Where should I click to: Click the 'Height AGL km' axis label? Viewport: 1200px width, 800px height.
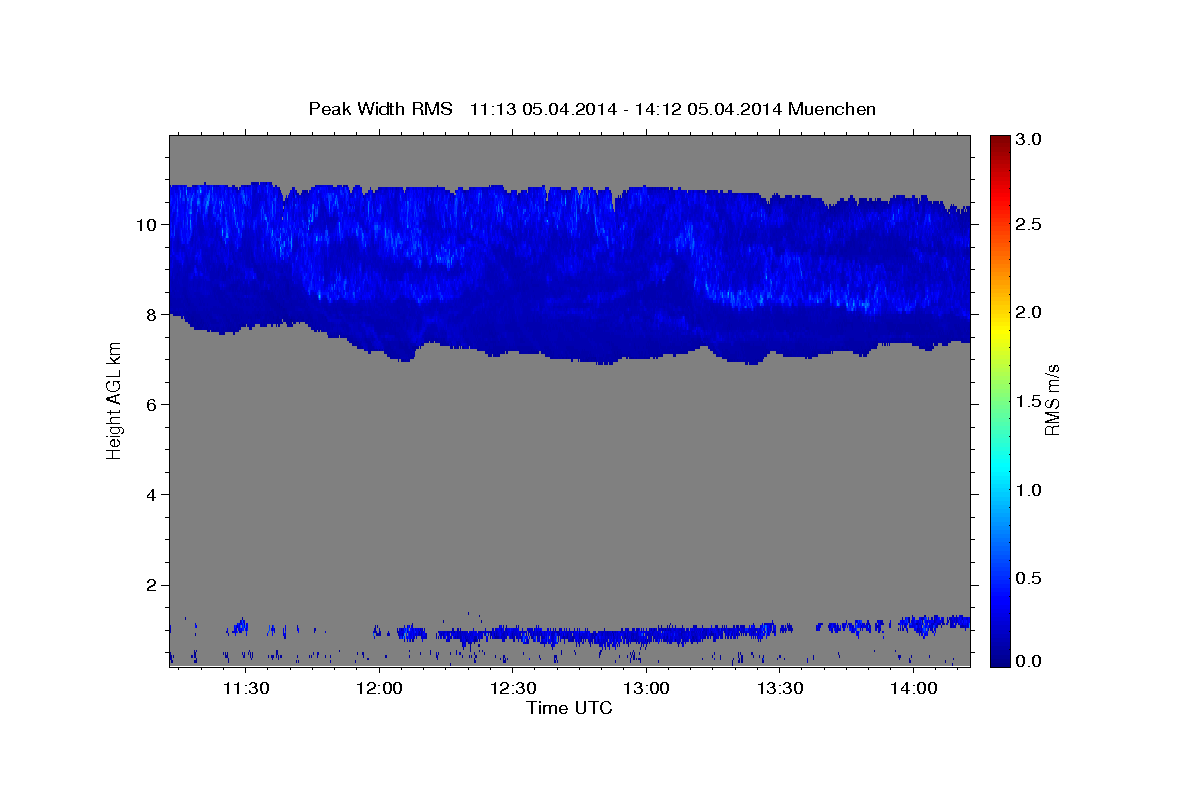point(115,401)
